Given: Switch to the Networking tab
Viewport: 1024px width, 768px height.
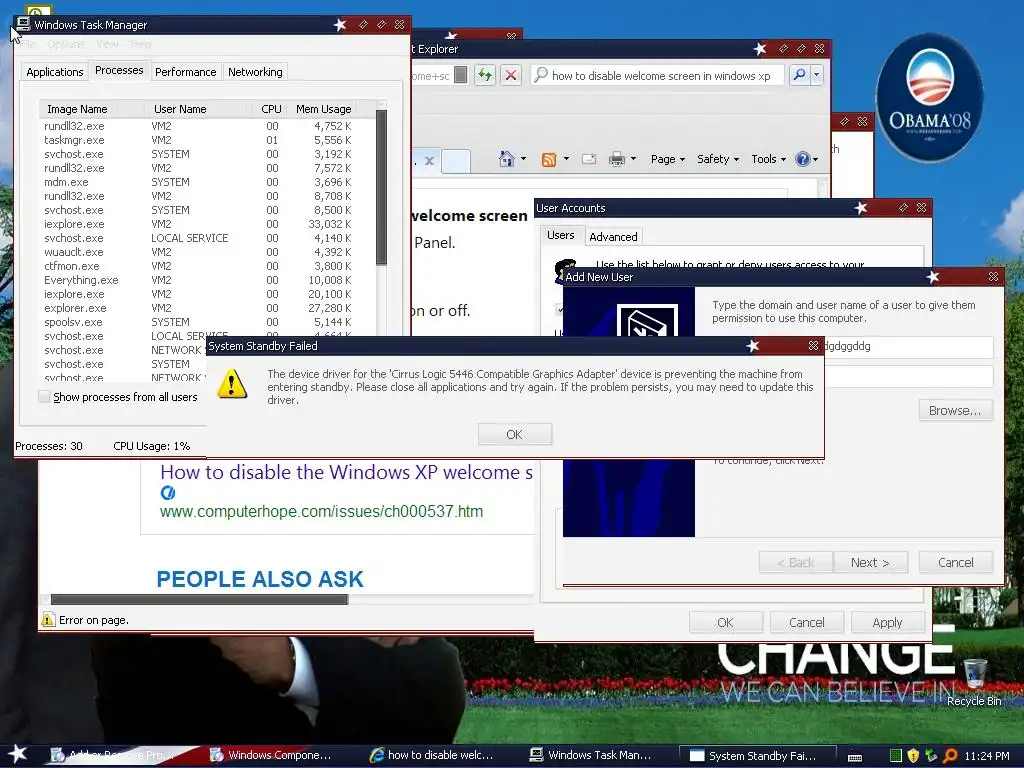Looking at the screenshot, I should (255, 72).
